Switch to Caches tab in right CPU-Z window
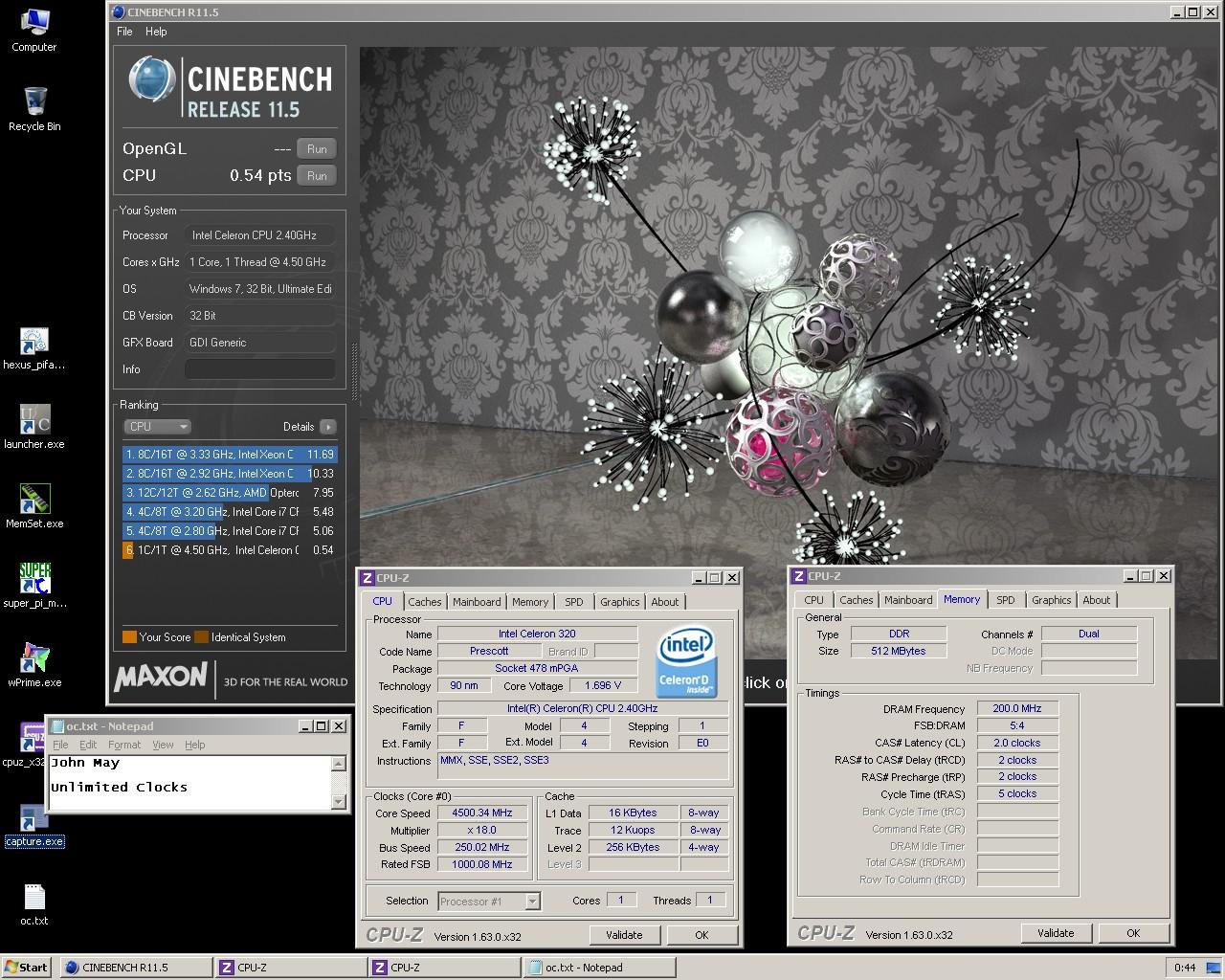This screenshot has height=980, width=1225. [857, 600]
